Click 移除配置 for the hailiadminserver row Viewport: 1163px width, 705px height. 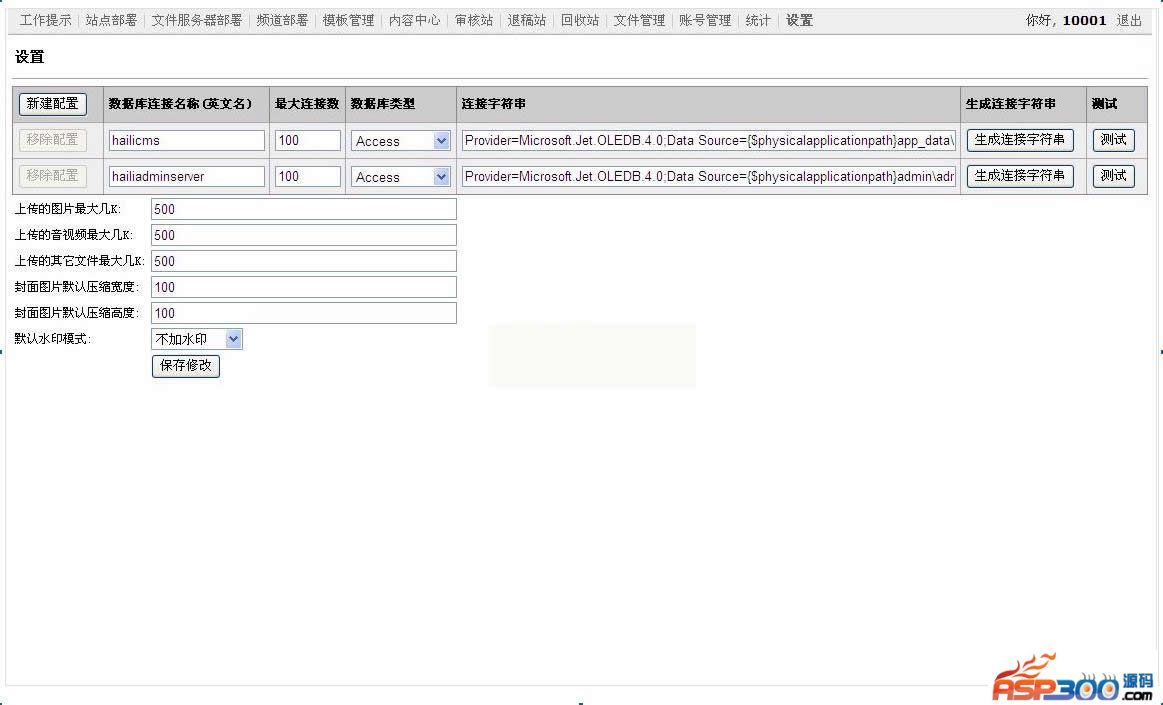(x=53, y=176)
